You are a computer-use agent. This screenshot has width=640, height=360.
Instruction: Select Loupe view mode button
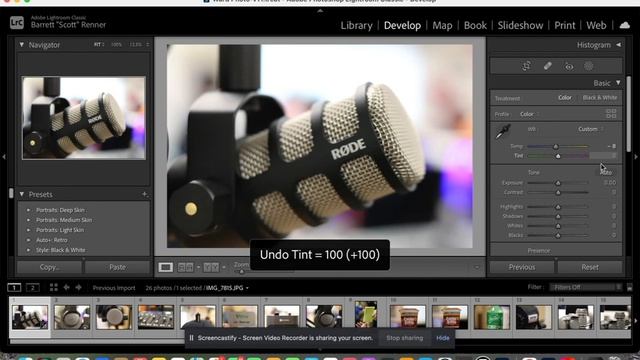pos(165,267)
